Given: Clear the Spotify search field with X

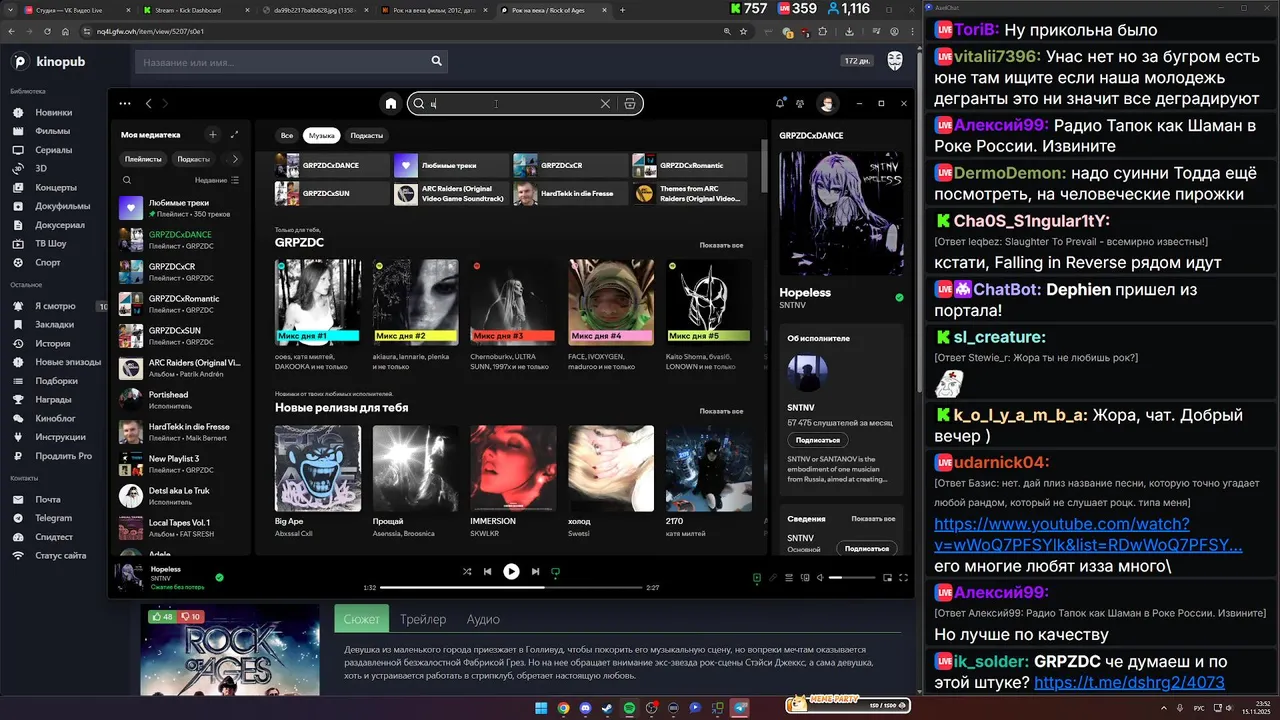Looking at the screenshot, I should 605,104.
